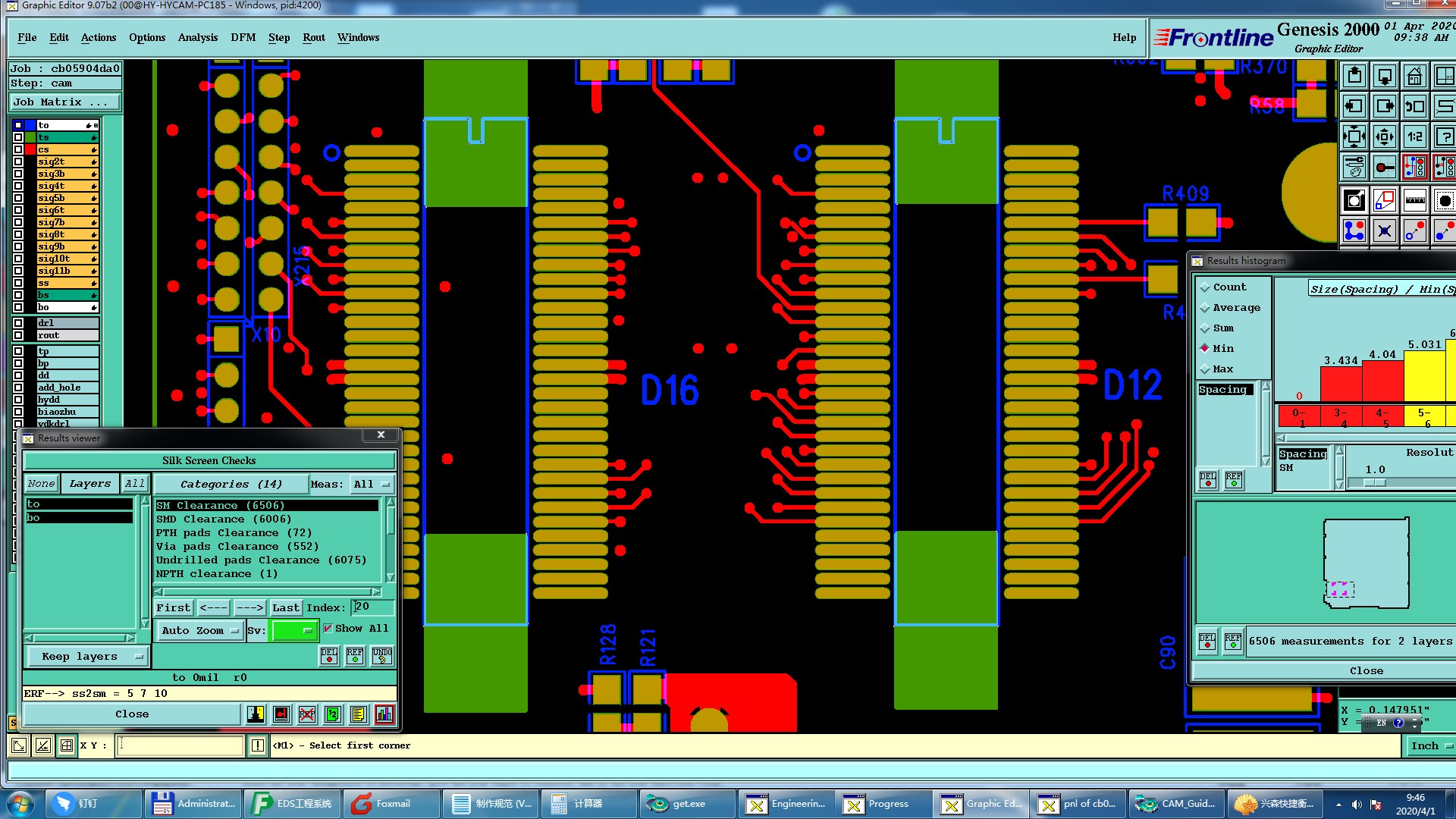Open the Auto Zoom dropdown

[x=200, y=631]
